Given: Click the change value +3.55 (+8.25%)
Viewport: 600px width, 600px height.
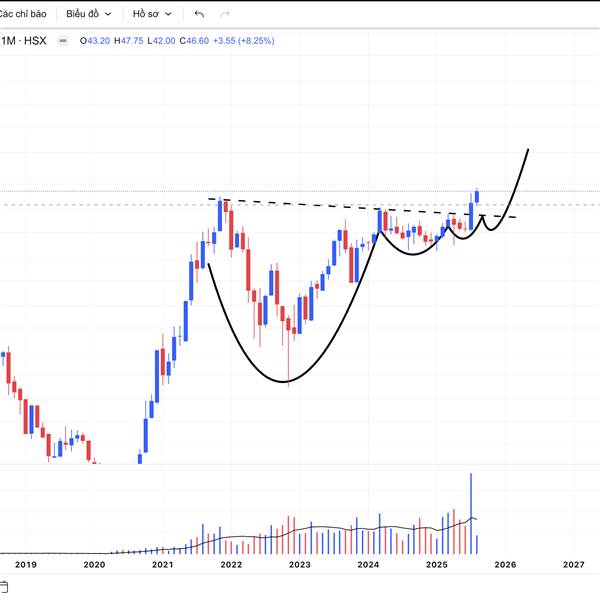Looking at the screenshot, I should [x=244, y=41].
